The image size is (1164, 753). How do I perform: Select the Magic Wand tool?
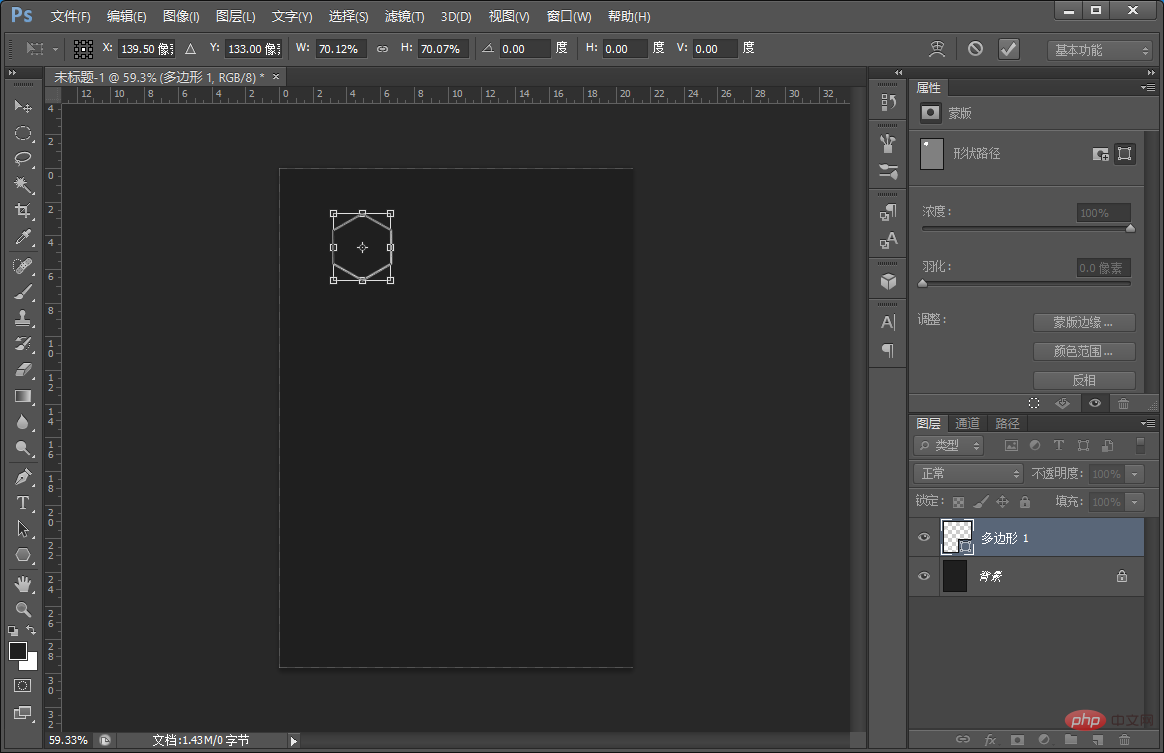click(23, 184)
